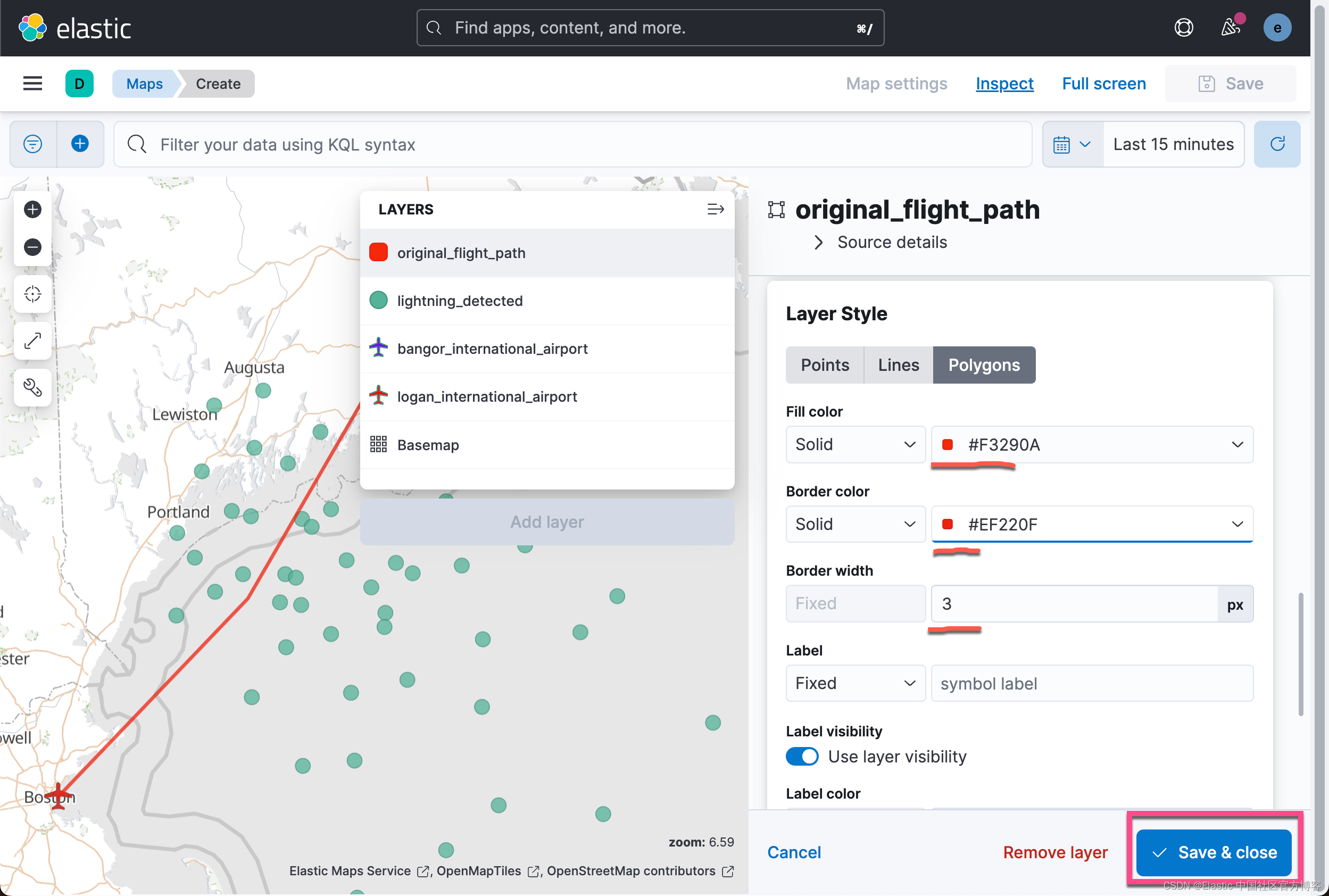Disable the Use layer visibility toggle
1329x896 pixels.
click(802, 756)
